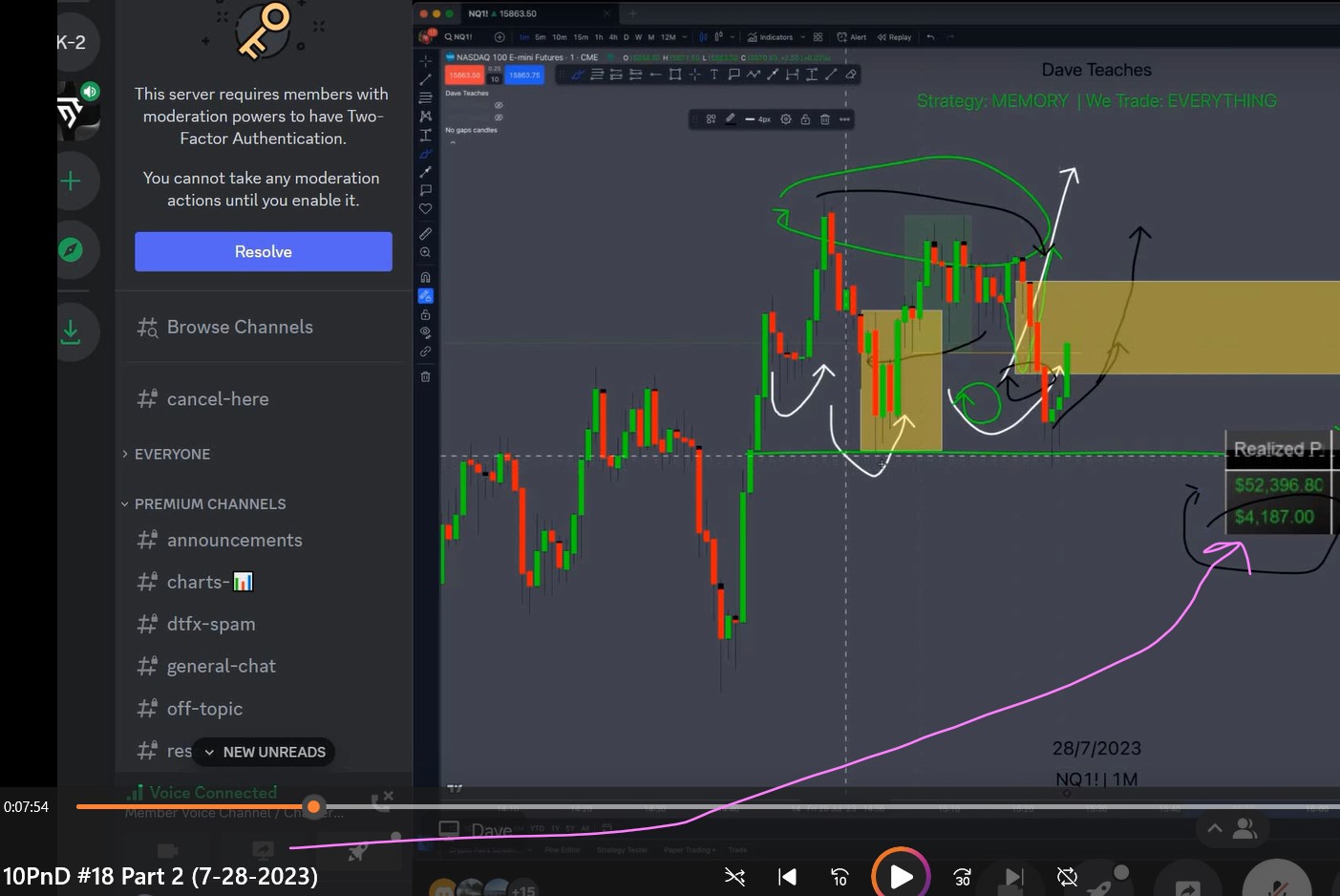1340x896 pixels.
Task: Open drawing settings gear in floating toolbar
Action: click(786, 119)
